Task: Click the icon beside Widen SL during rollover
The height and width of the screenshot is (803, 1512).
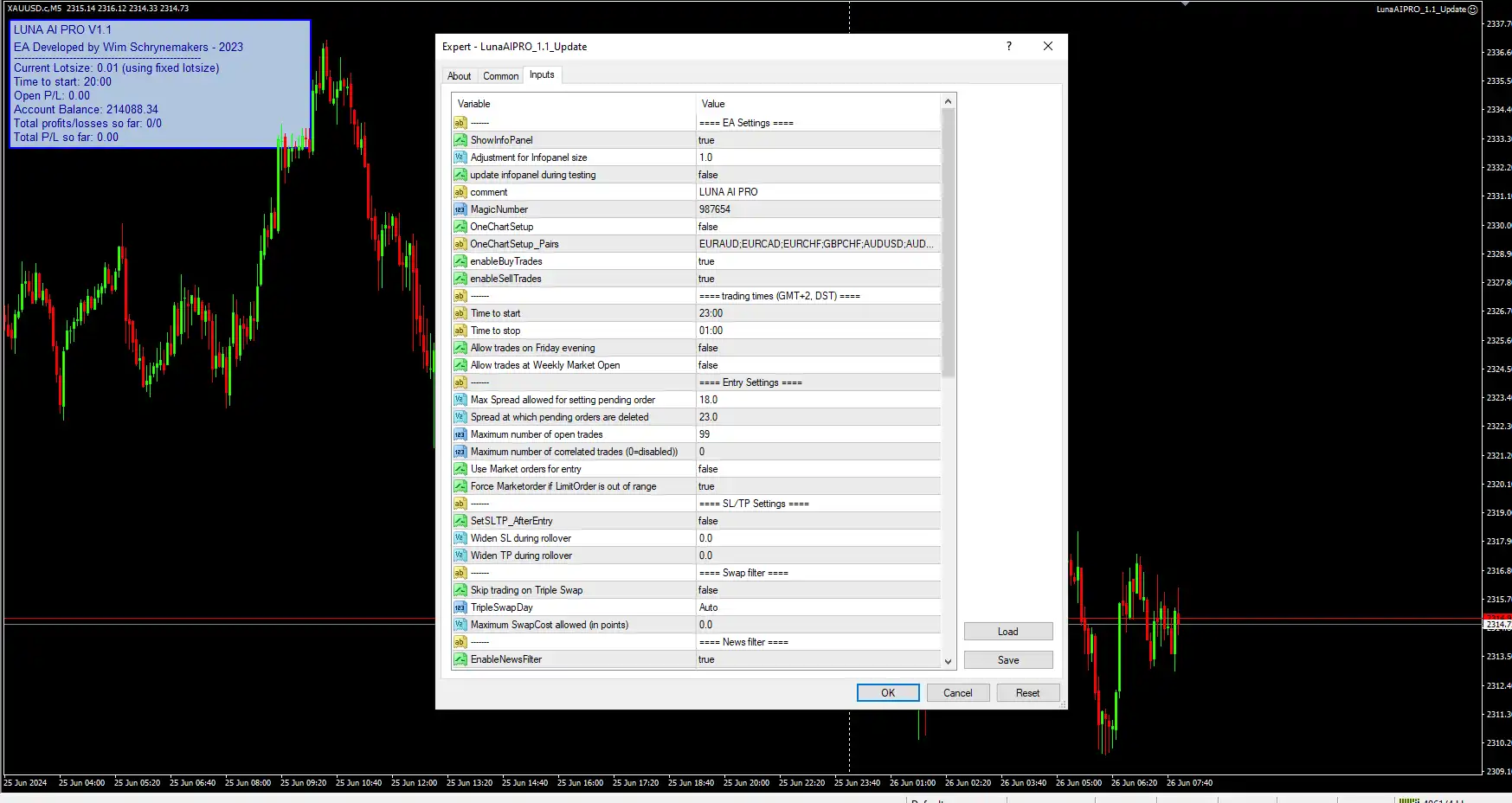Action: [460, 538]
